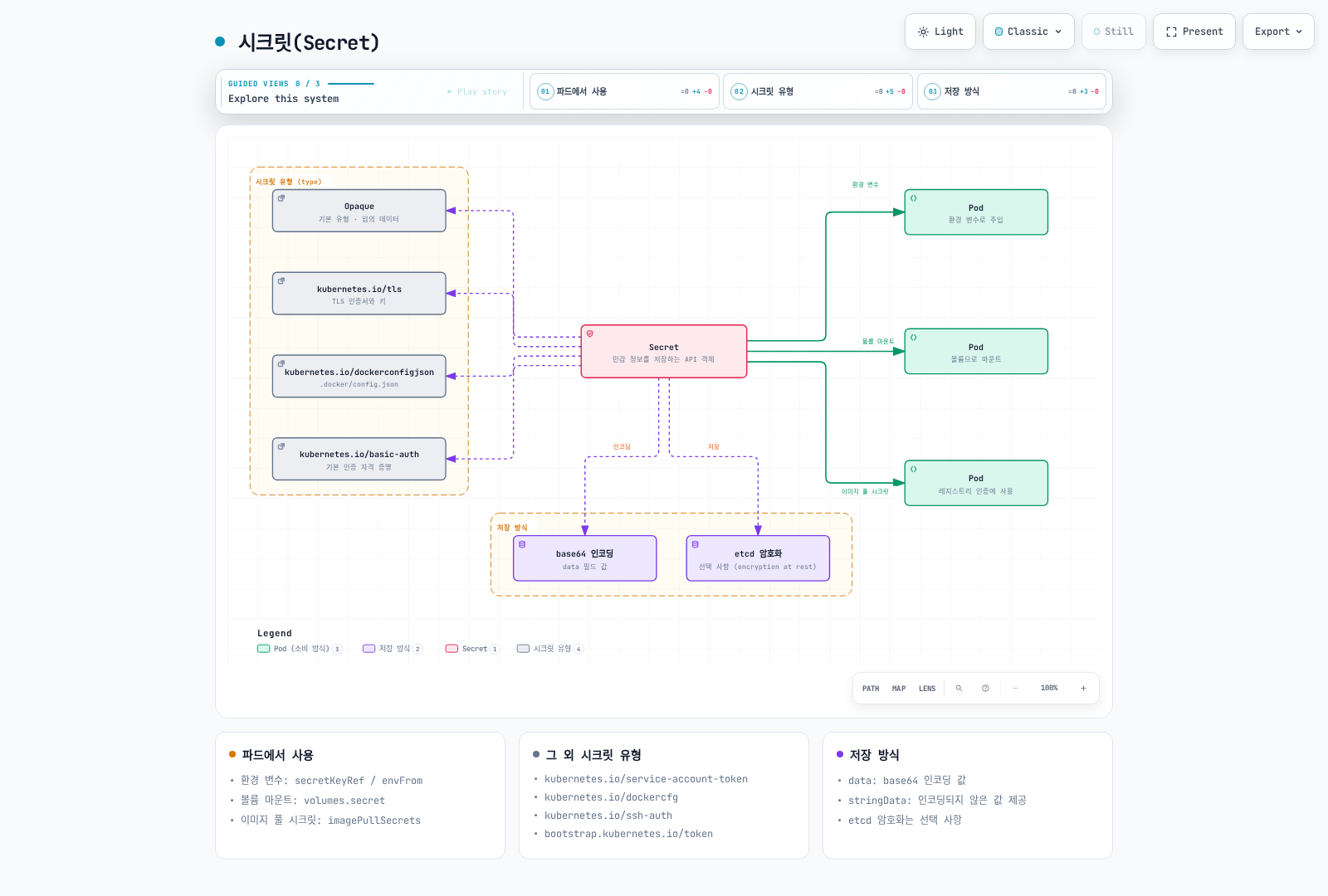Viewport: 1328px width, 896px height.
Task: Toggle the Still animation button
Action: coord(1113,32)
